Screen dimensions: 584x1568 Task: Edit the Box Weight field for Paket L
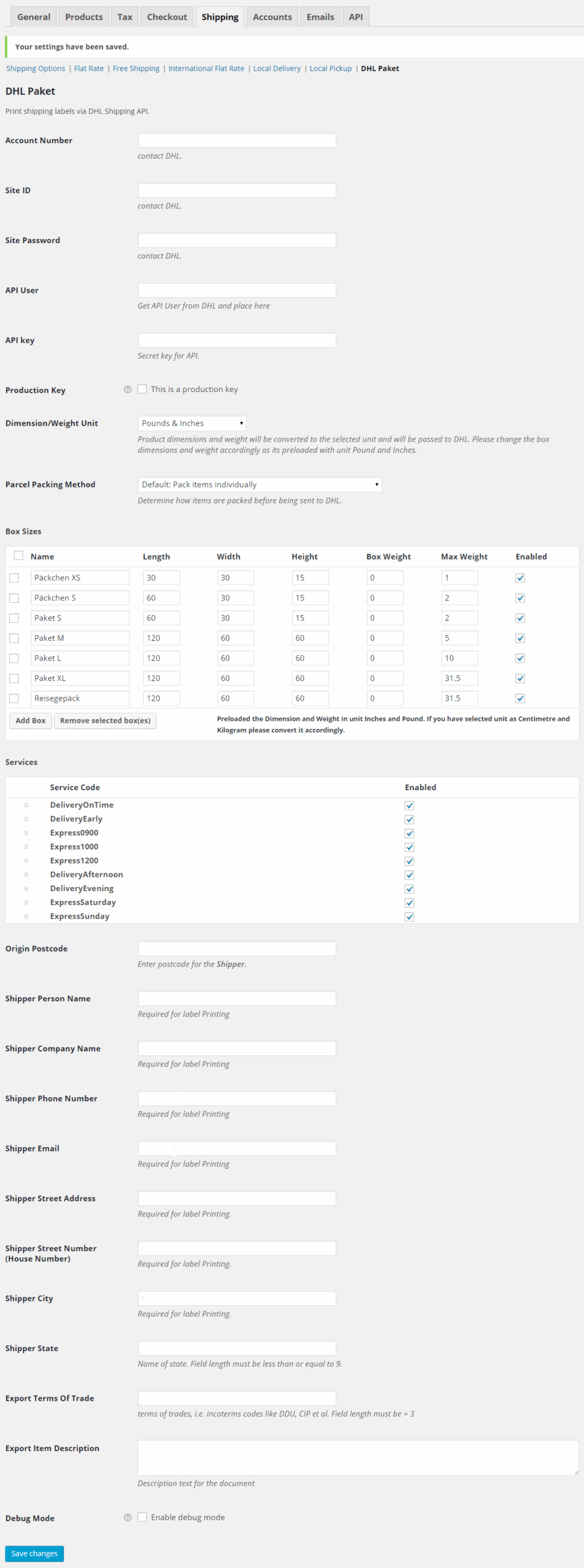coord(385,658)
